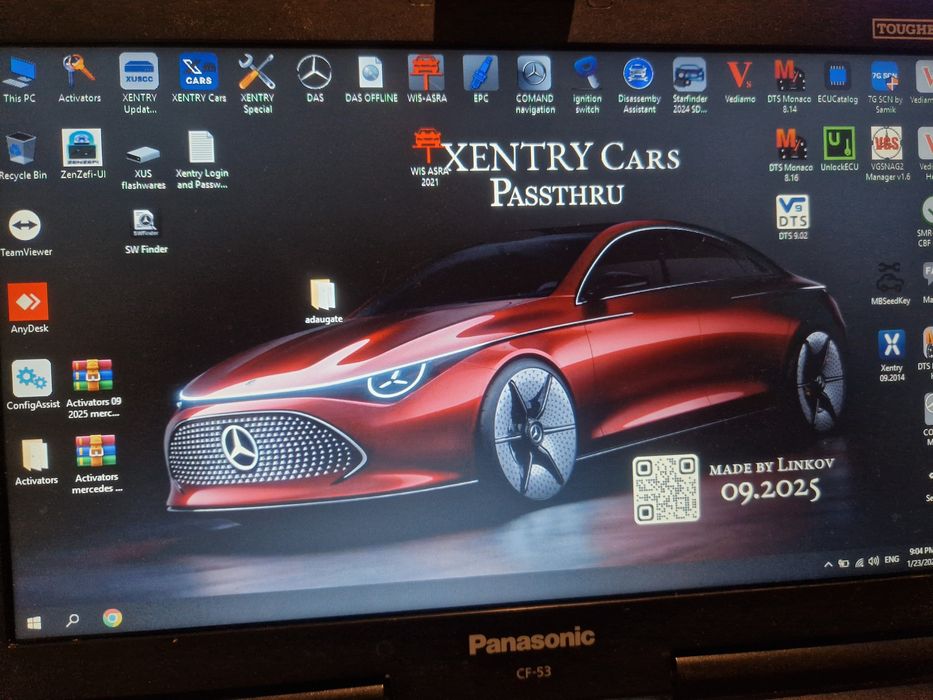
Task: Launch the SW Finder icon
Action: tap(146, 232)
